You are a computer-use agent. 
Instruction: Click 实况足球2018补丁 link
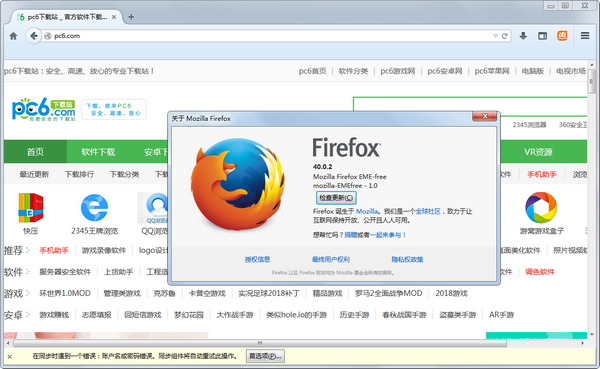[x=269, y=293]
